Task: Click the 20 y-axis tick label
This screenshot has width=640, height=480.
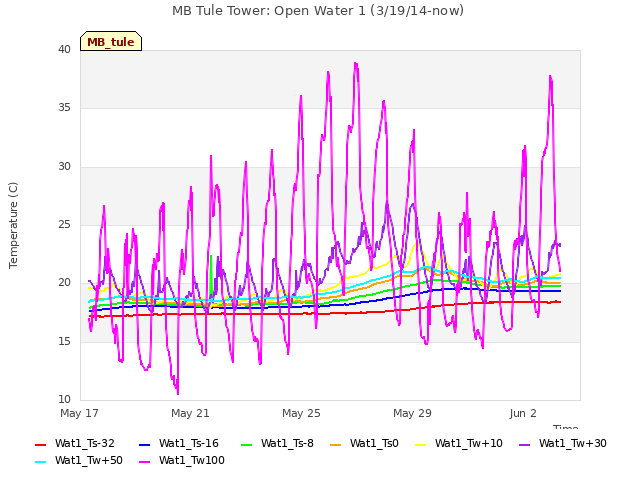Action: (x=64, y=282)
